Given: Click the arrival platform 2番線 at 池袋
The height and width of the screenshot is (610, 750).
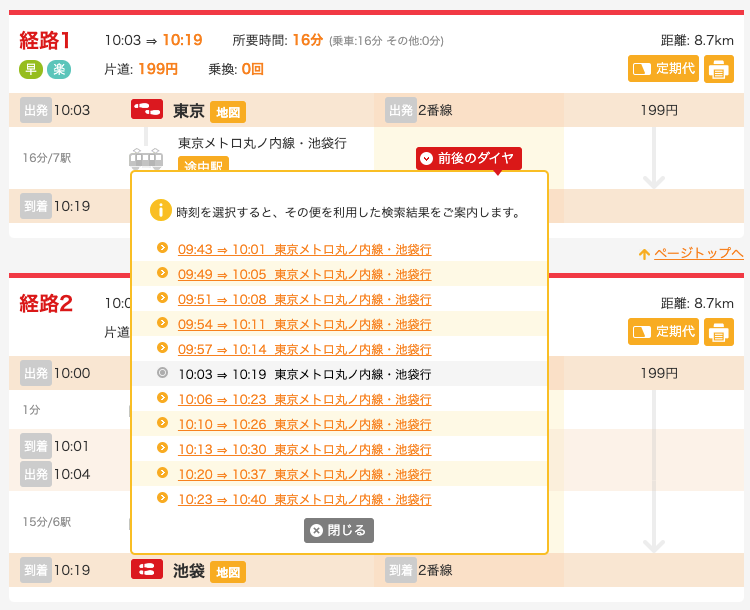Looking at the screenshot, I should point(435,570).
